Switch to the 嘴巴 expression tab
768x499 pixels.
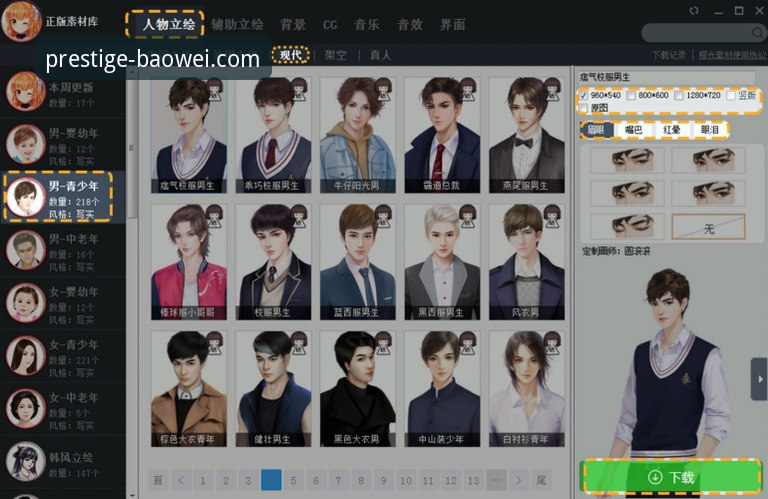point(634,129)
